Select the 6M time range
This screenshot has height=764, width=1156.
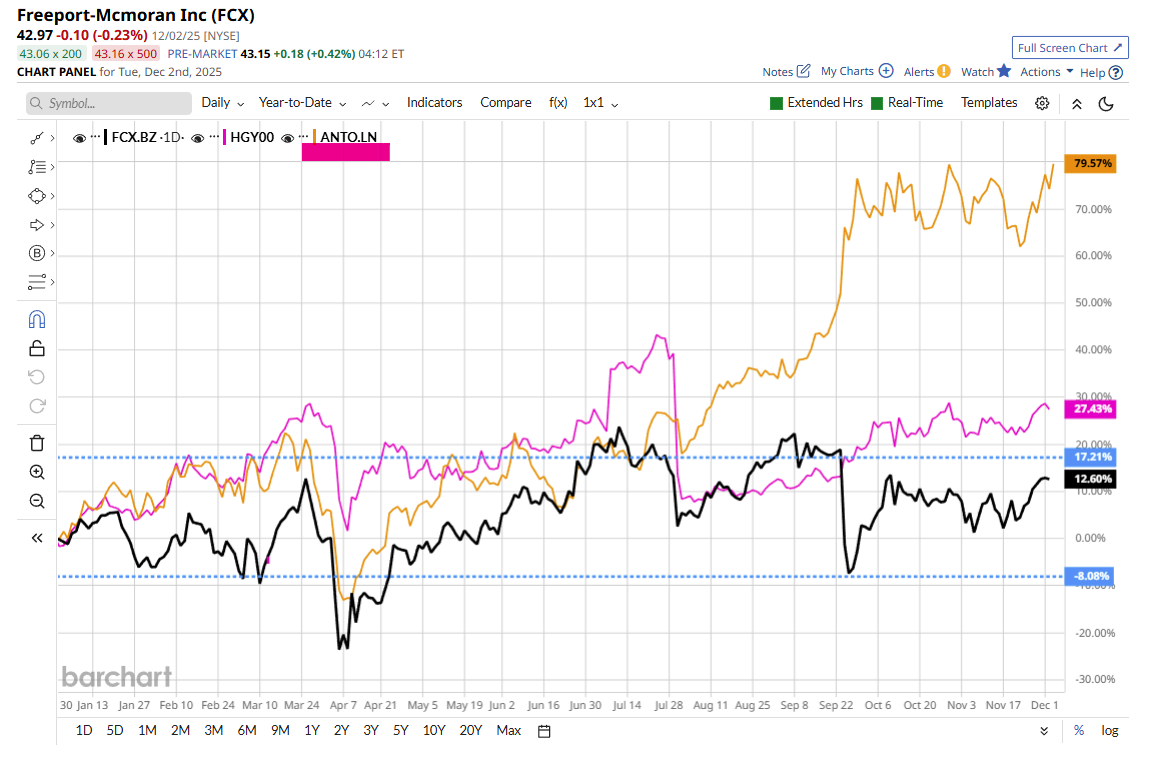coord(247,731)
